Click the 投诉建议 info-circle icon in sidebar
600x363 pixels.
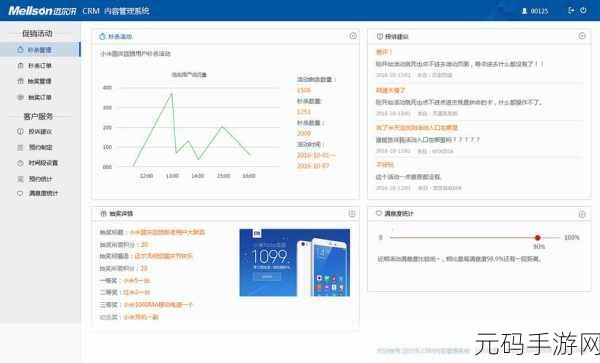pyautogui.click(x=20, y=132)
